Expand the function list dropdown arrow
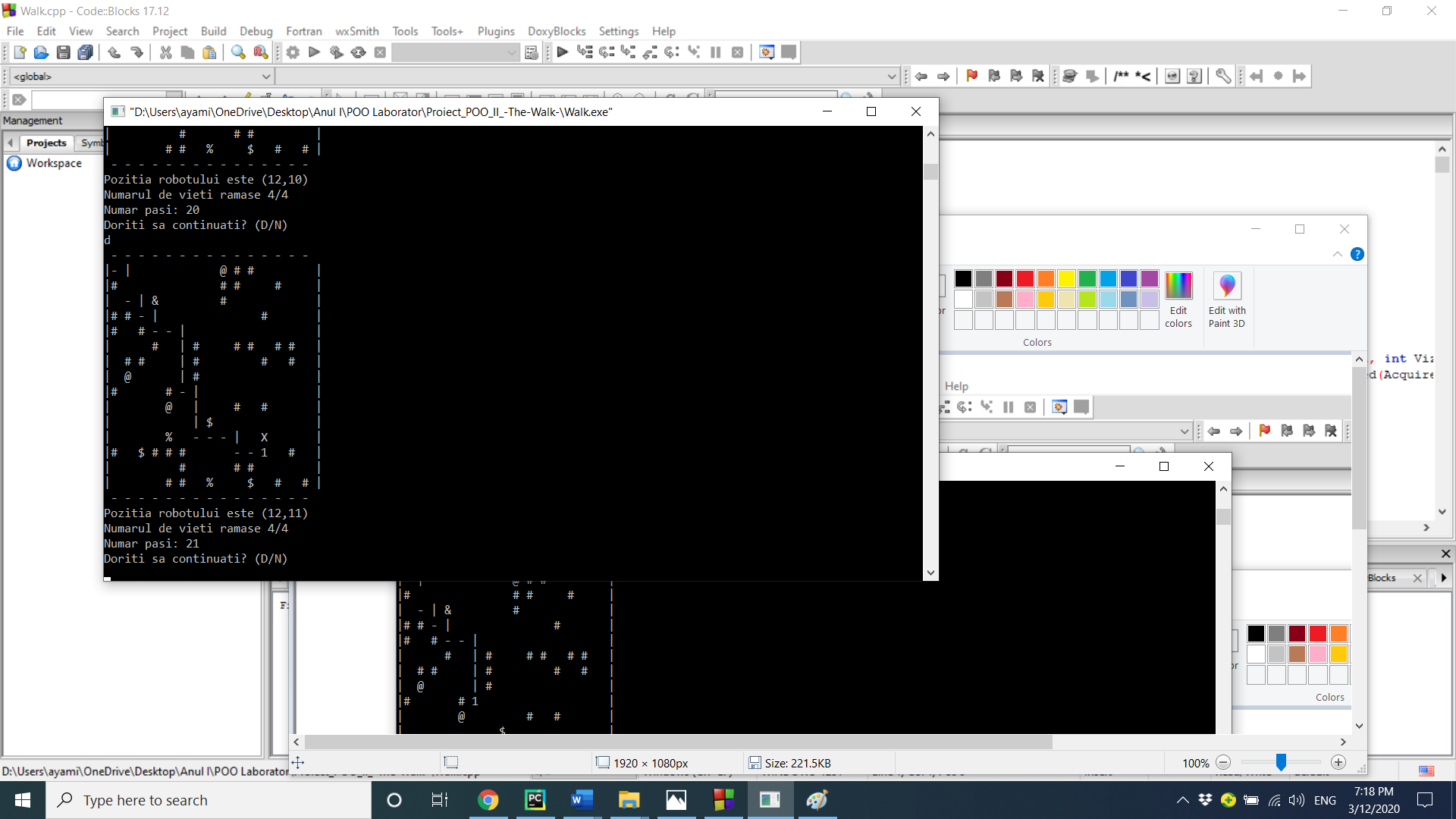This screenshot has height=819, width=1456. 891,77
